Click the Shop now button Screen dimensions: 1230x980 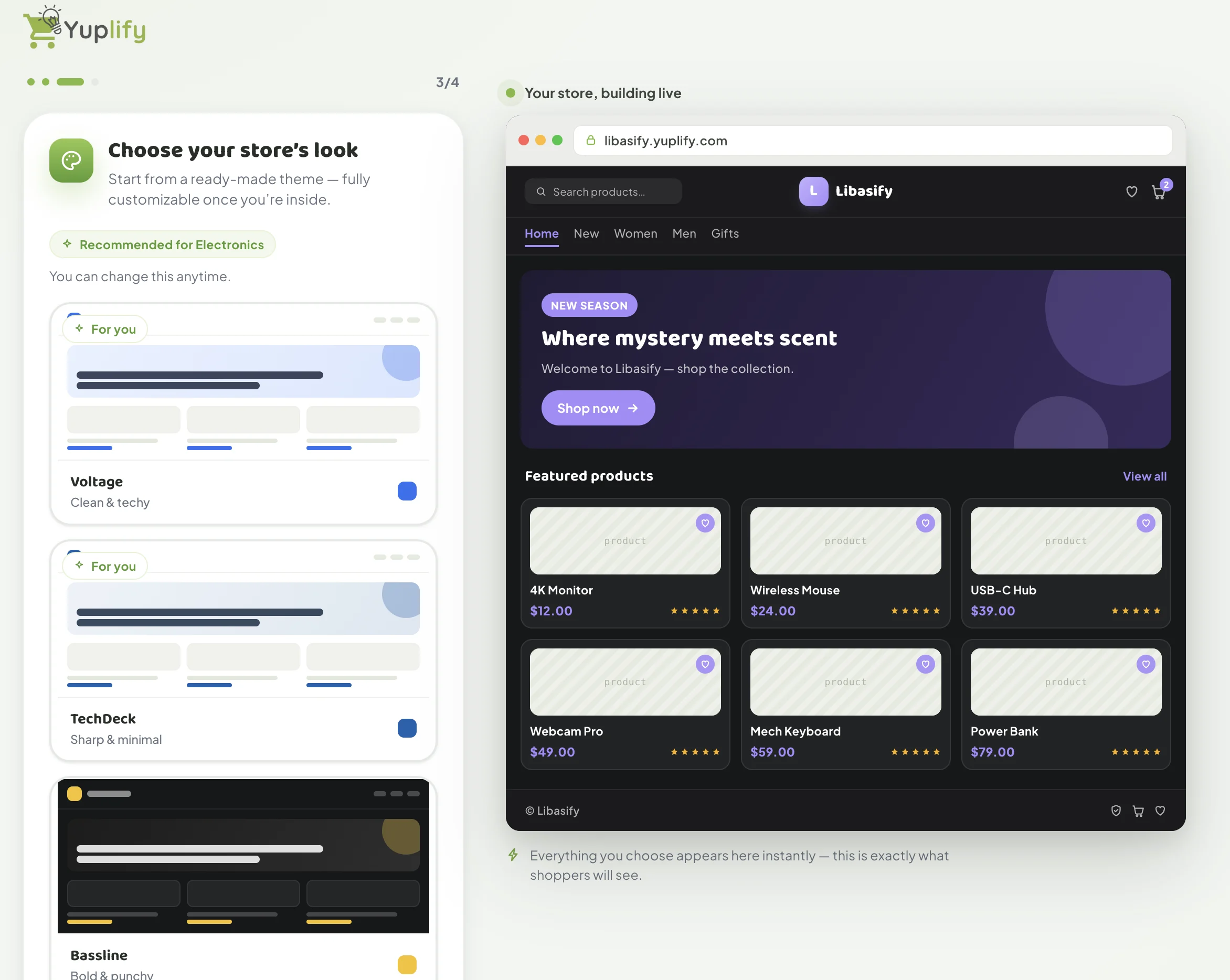click(597, 408)
